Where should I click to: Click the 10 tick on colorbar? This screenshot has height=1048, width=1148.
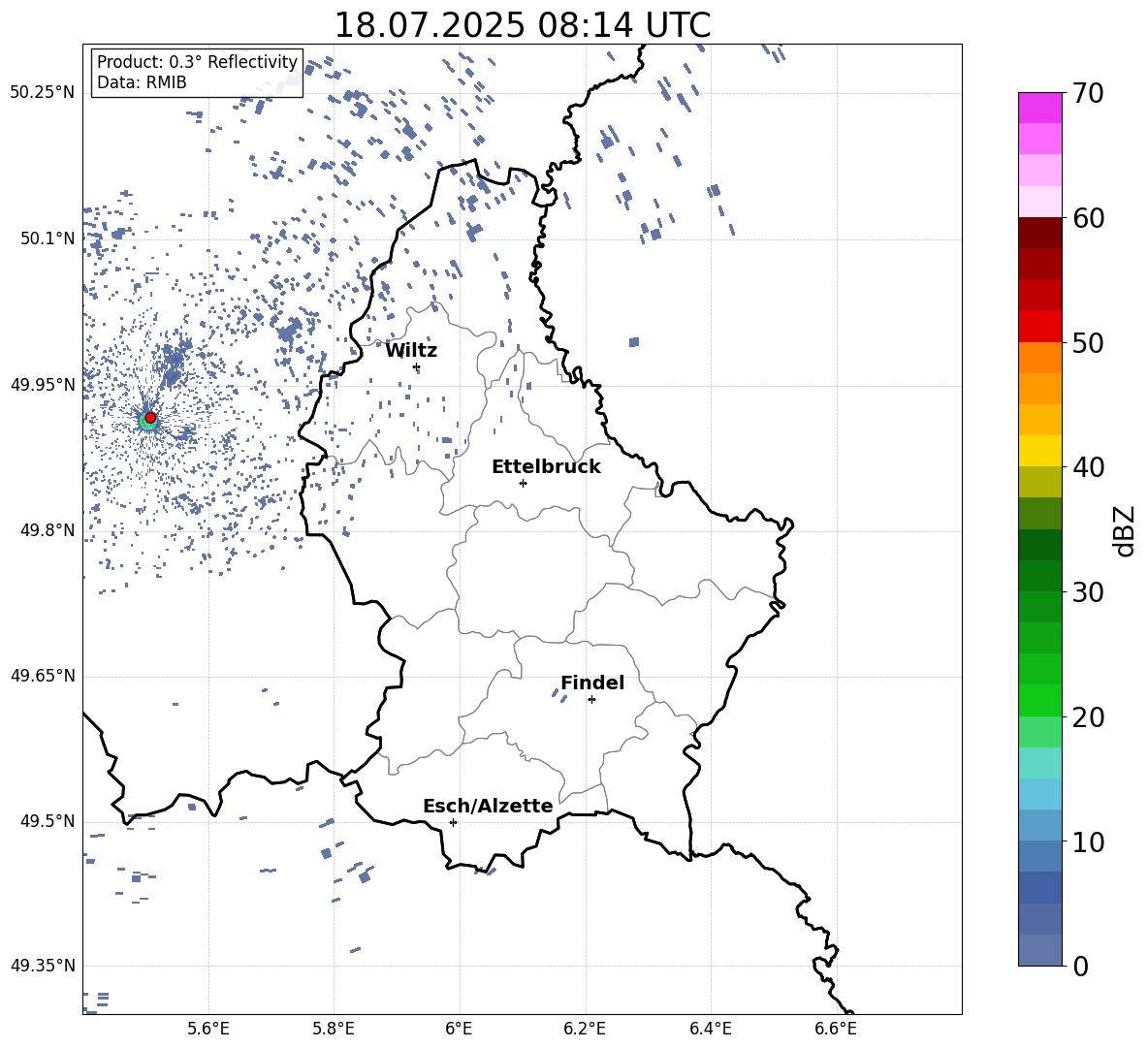point(1088,842)
